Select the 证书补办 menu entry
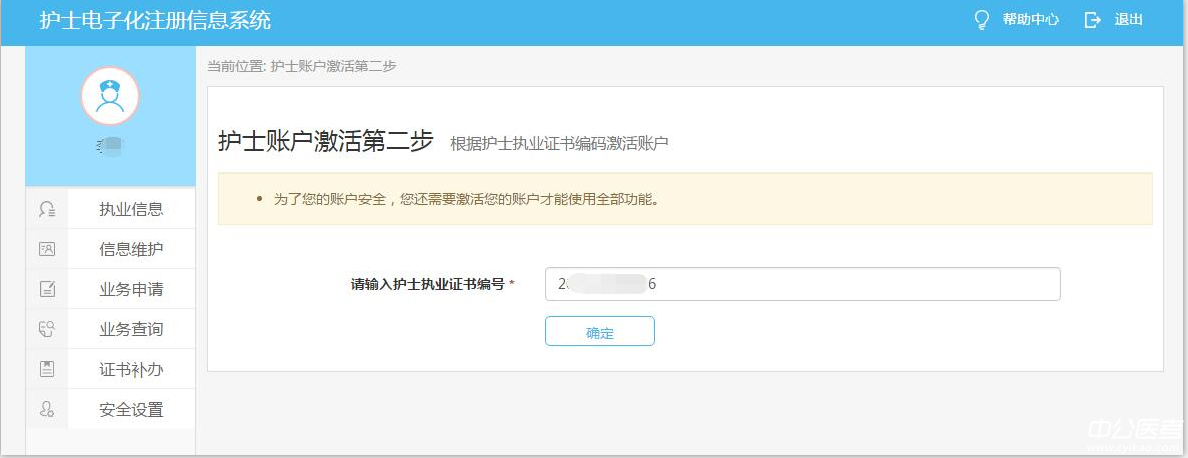This screenshot has height=458, width=1188. pos(131,369)
